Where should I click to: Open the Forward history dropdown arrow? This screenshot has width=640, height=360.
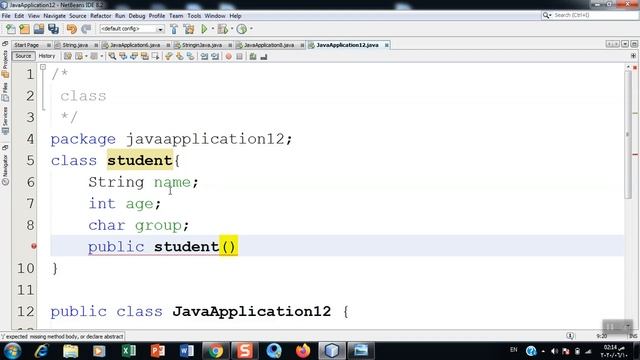(101, 56)
